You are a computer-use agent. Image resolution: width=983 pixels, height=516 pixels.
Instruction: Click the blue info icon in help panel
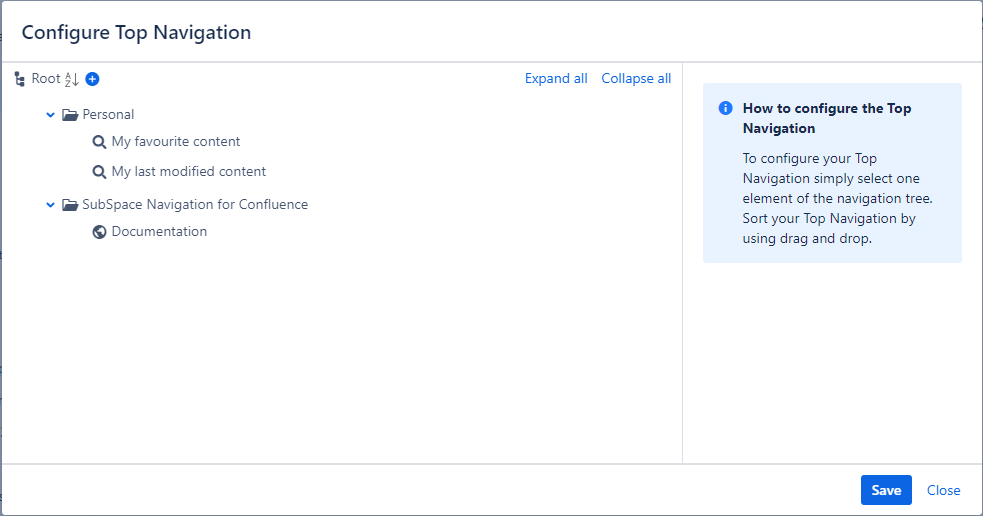pos(726,109)
